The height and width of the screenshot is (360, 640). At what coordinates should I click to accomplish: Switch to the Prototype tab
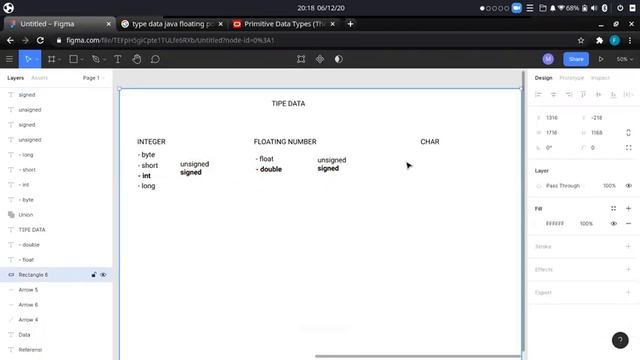(571, 78)
